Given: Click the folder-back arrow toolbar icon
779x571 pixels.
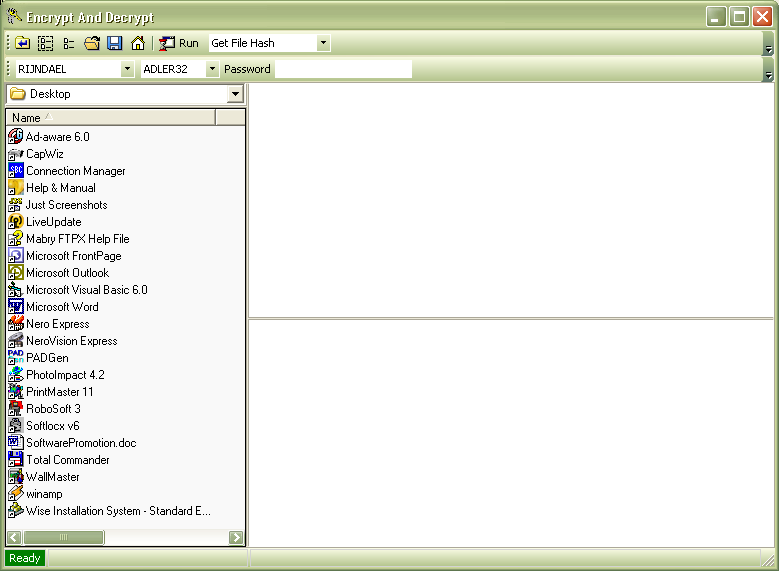Looking at the screenshot, I should point(22,43).
